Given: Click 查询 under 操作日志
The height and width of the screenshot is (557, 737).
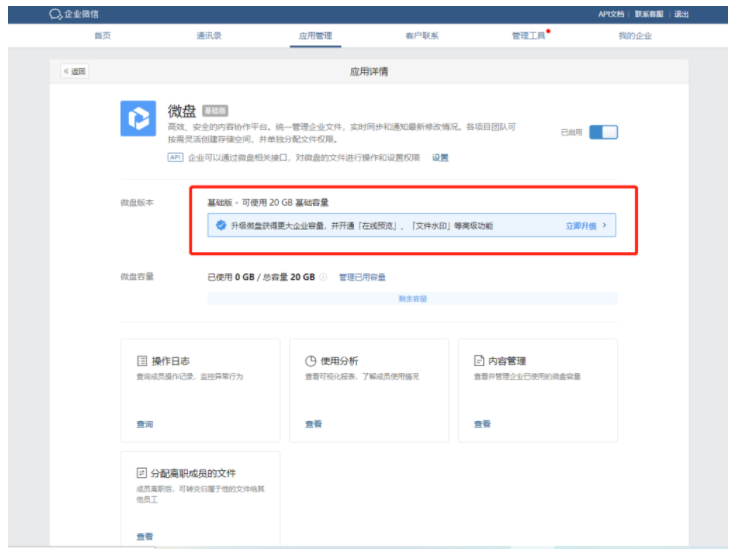Looking at the screenshot, I should (145, 424).
